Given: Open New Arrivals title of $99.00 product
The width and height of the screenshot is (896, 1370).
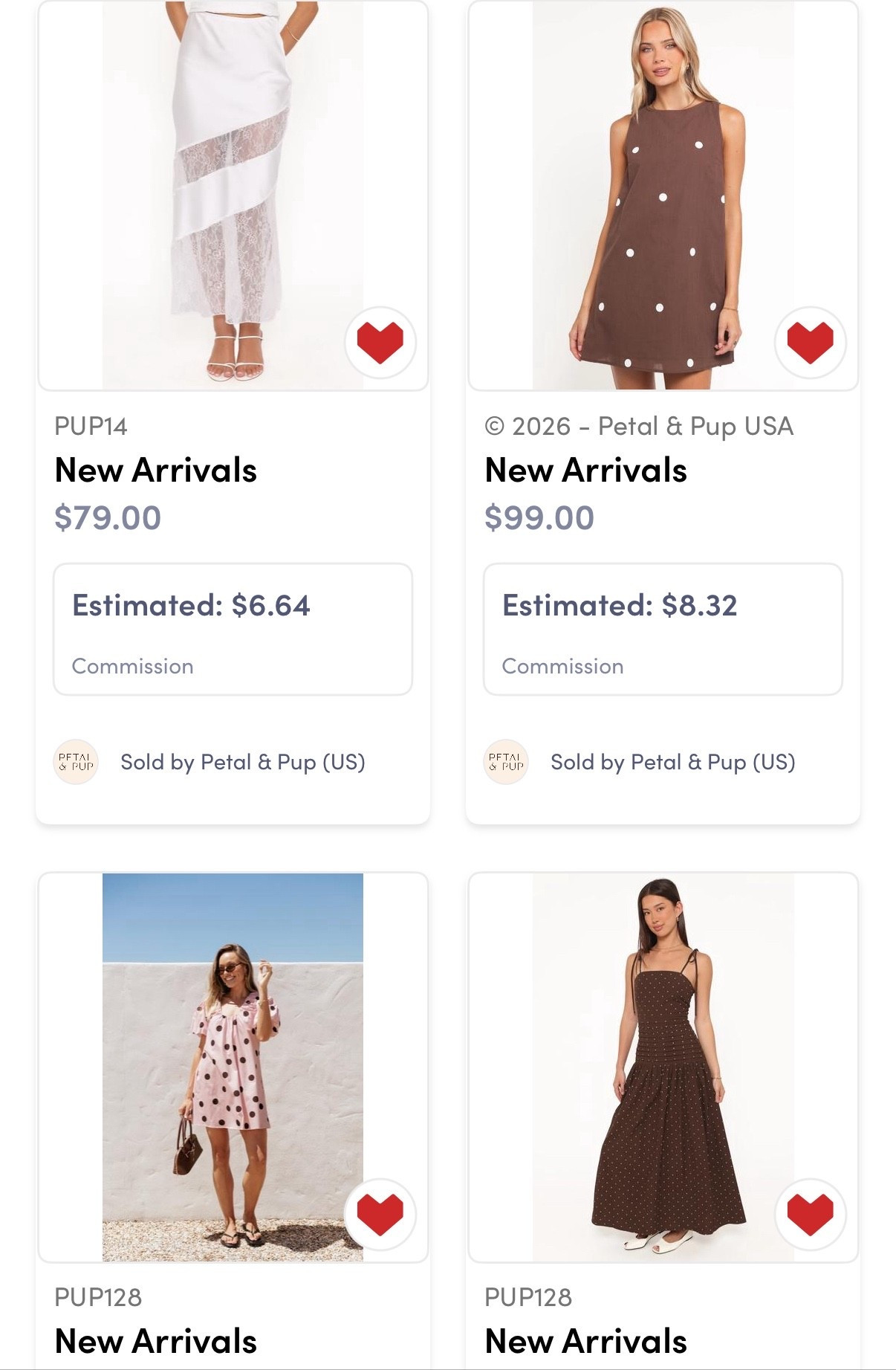Looking at the screenshot, I should pyautogui.click(x=586, y=471).
